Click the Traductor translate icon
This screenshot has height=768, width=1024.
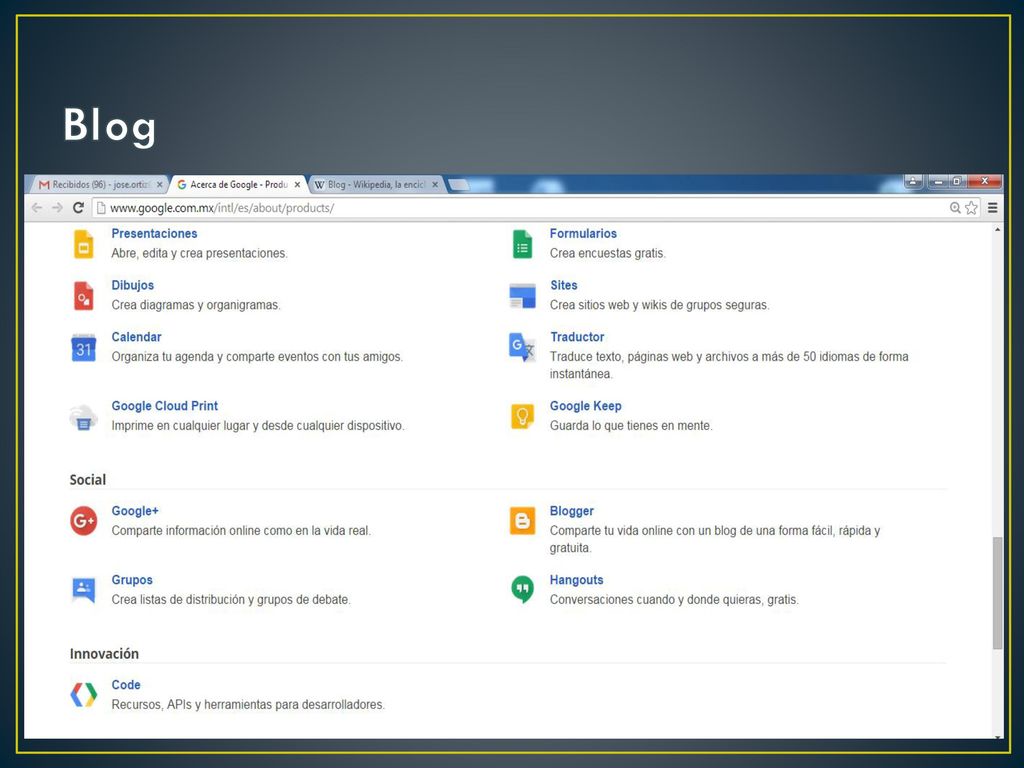(522, 347)
